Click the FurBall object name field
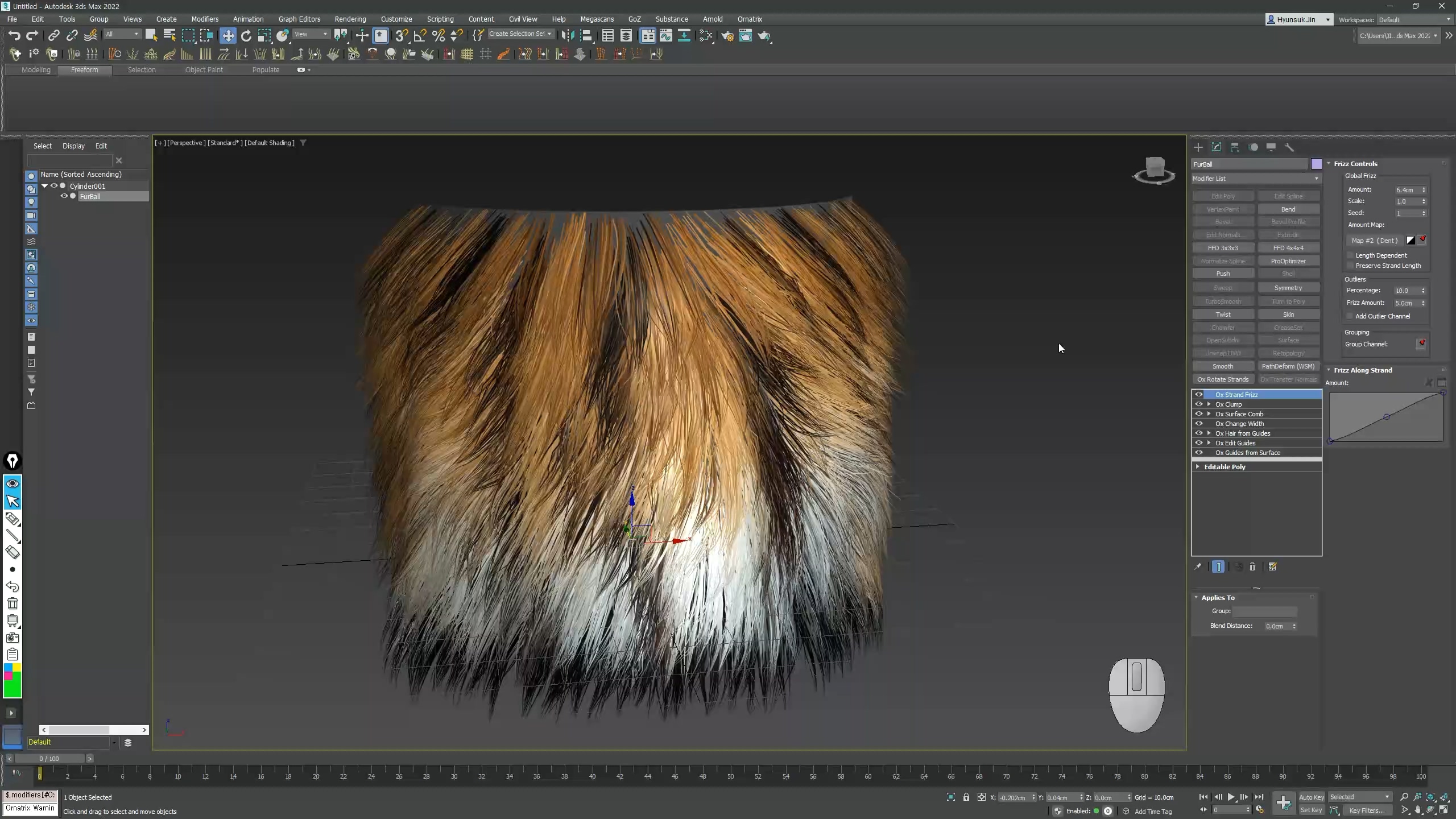 click(x=1249, y=164)
